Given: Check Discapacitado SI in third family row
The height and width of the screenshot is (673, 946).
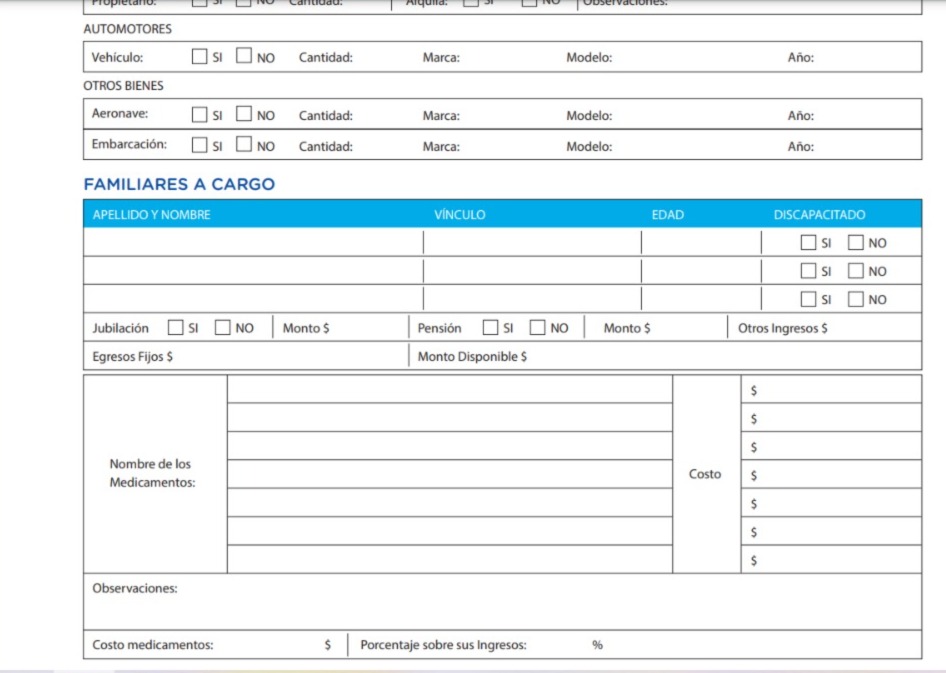Looking at the screenshot, I should [x=808, y=299].
